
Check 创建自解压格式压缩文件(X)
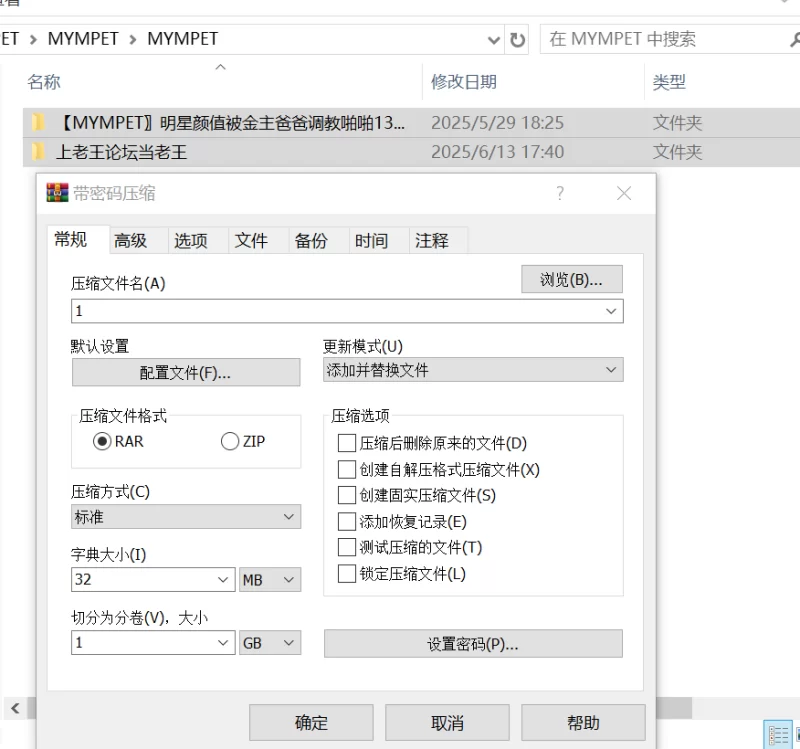click(x=347, y=469)
